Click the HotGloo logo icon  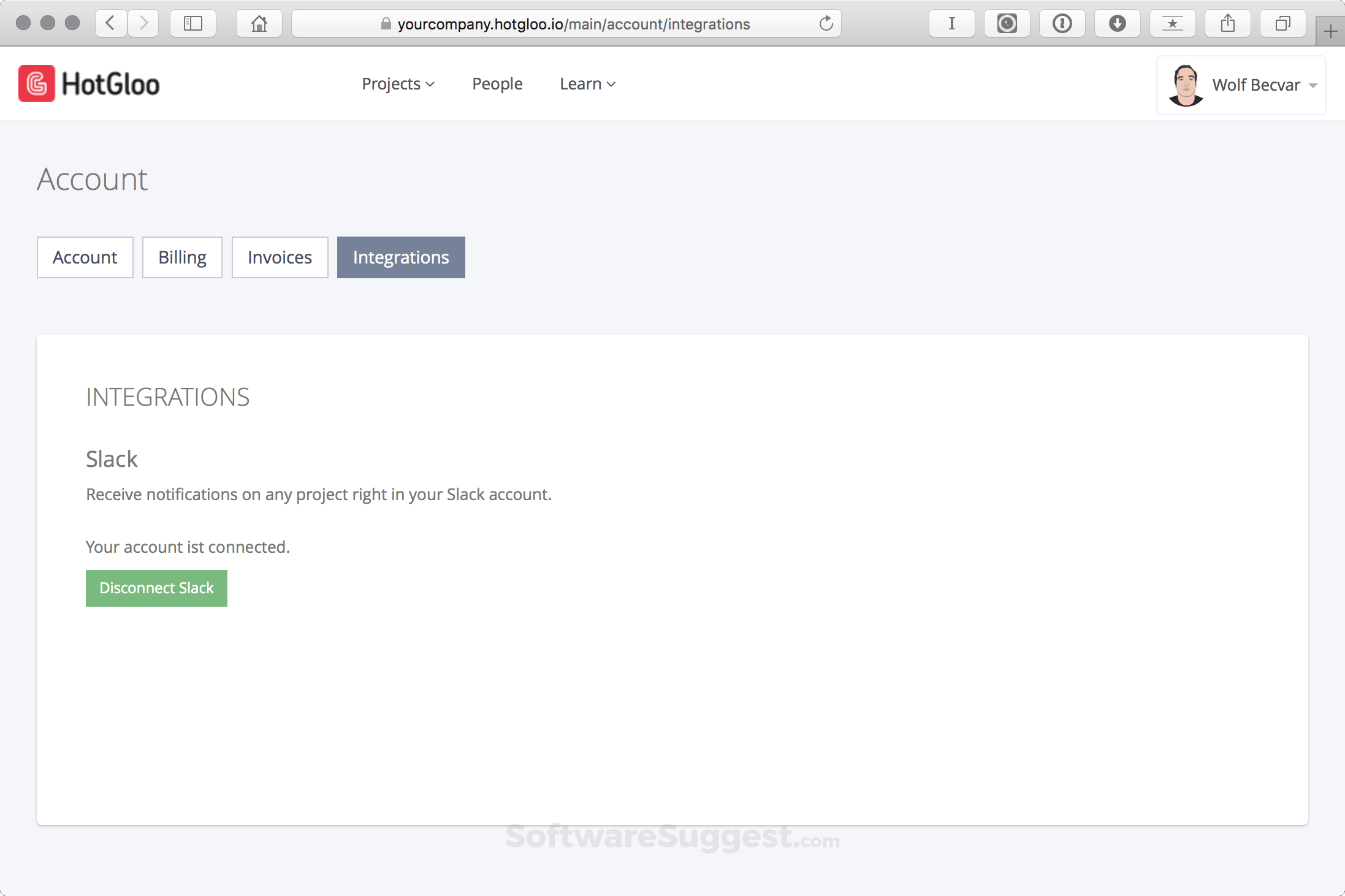tap(37, 83)
